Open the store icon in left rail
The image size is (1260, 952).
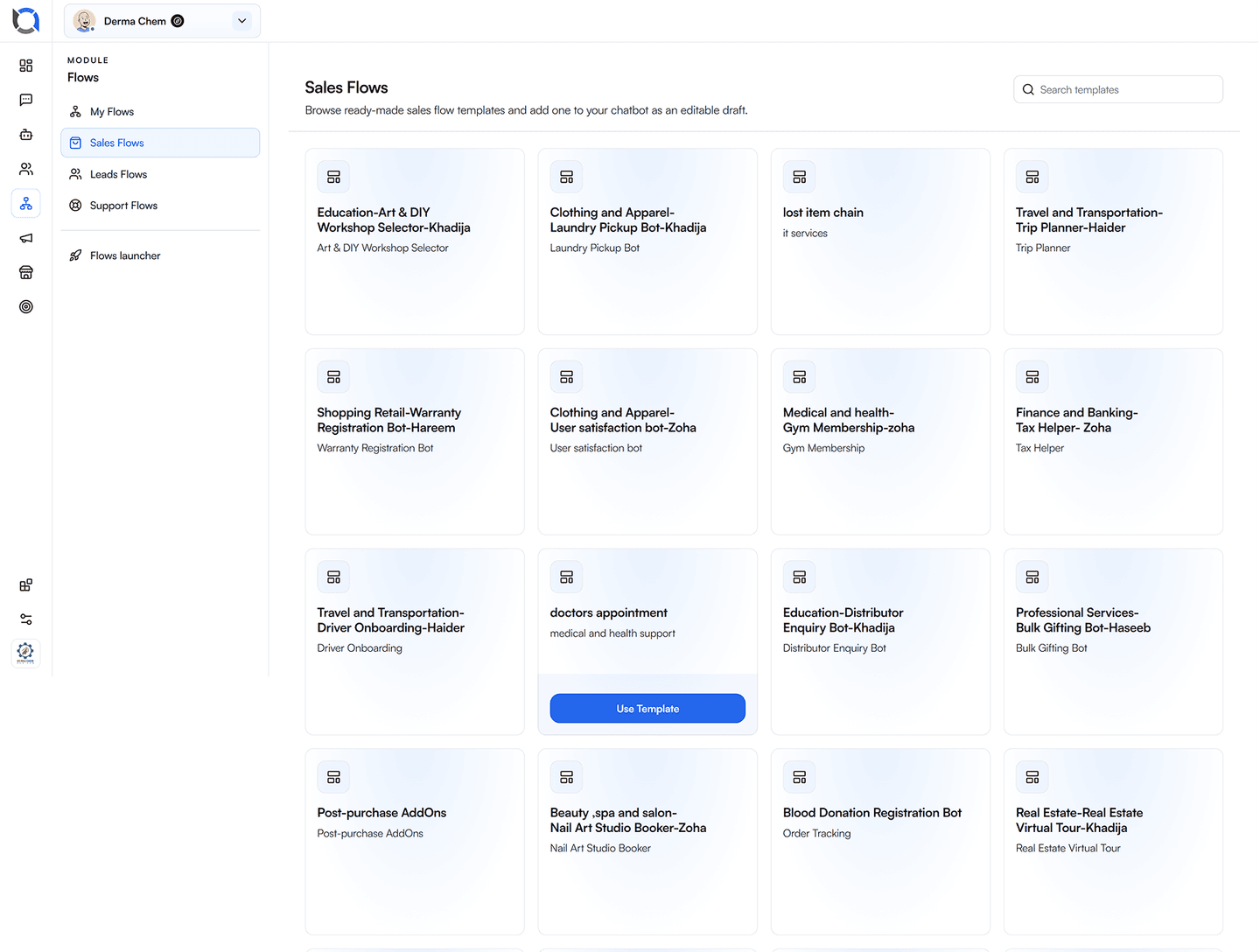(26, 272)
